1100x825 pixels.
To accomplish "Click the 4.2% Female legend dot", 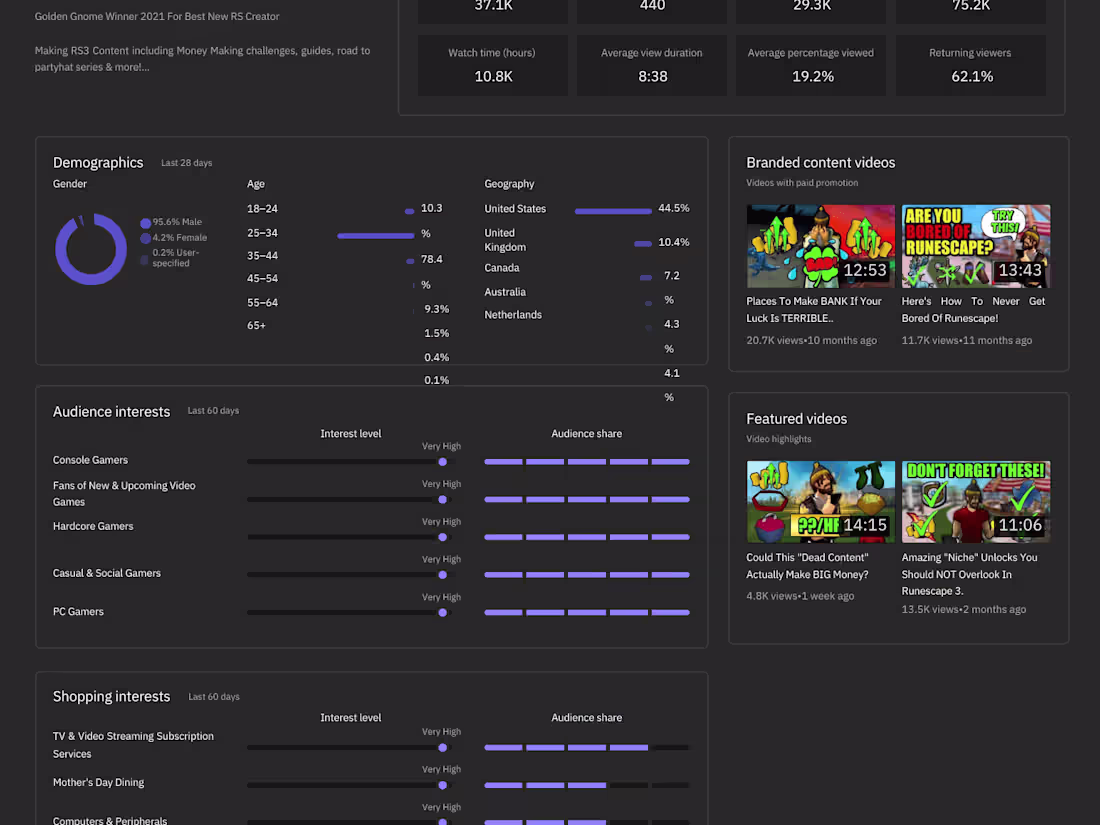I will 145,239.
